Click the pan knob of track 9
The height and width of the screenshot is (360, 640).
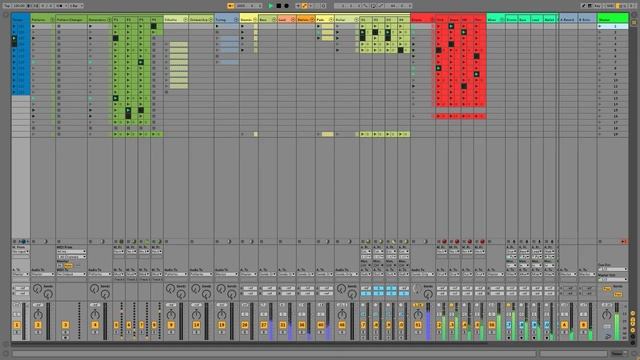[171, 315]
